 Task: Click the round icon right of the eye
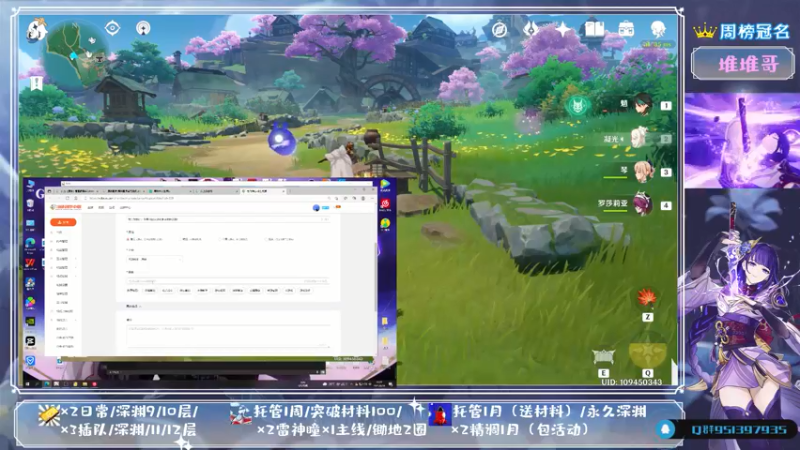tap(143, 28)
